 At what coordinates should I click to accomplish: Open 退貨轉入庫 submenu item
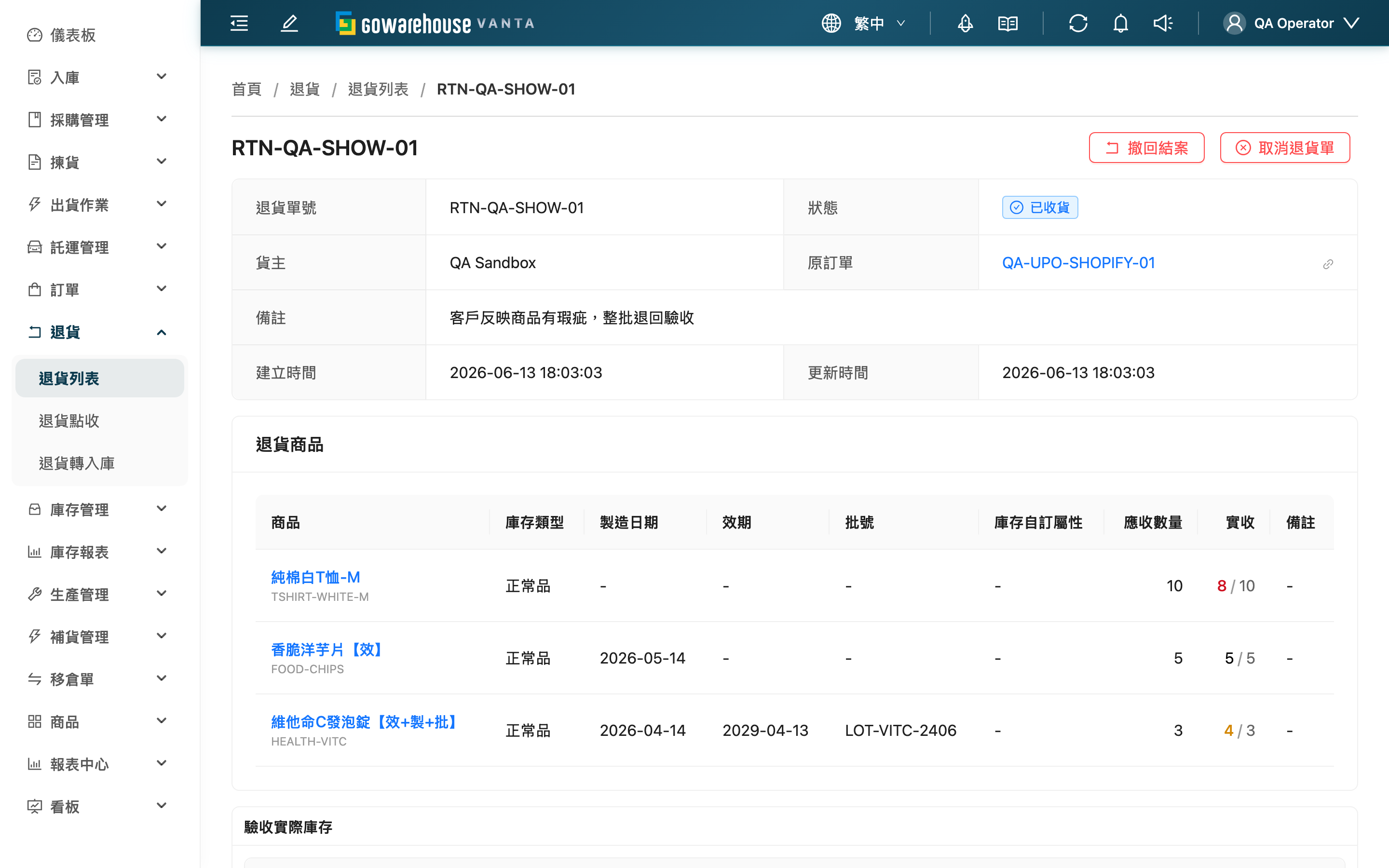(100, 463)
